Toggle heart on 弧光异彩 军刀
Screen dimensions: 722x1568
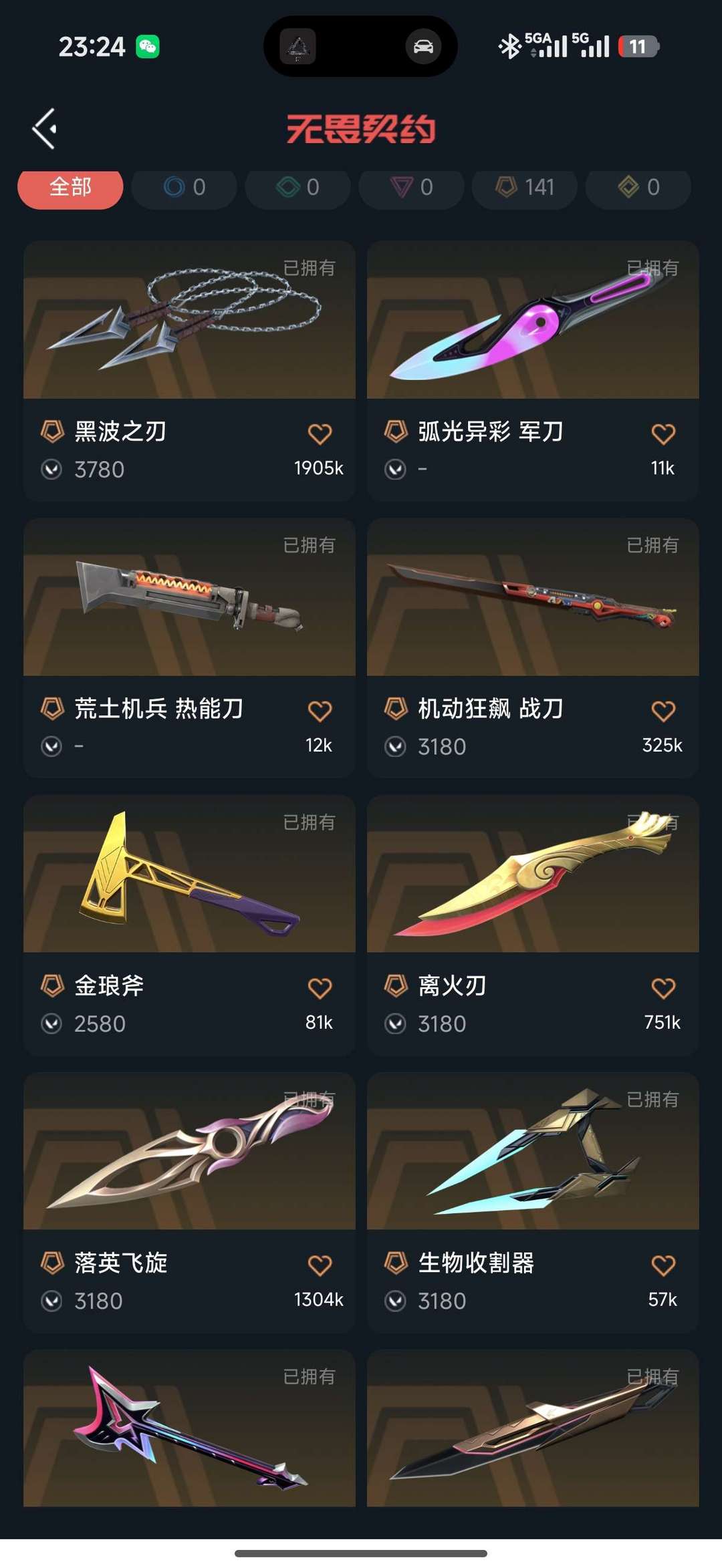[663, 434]
